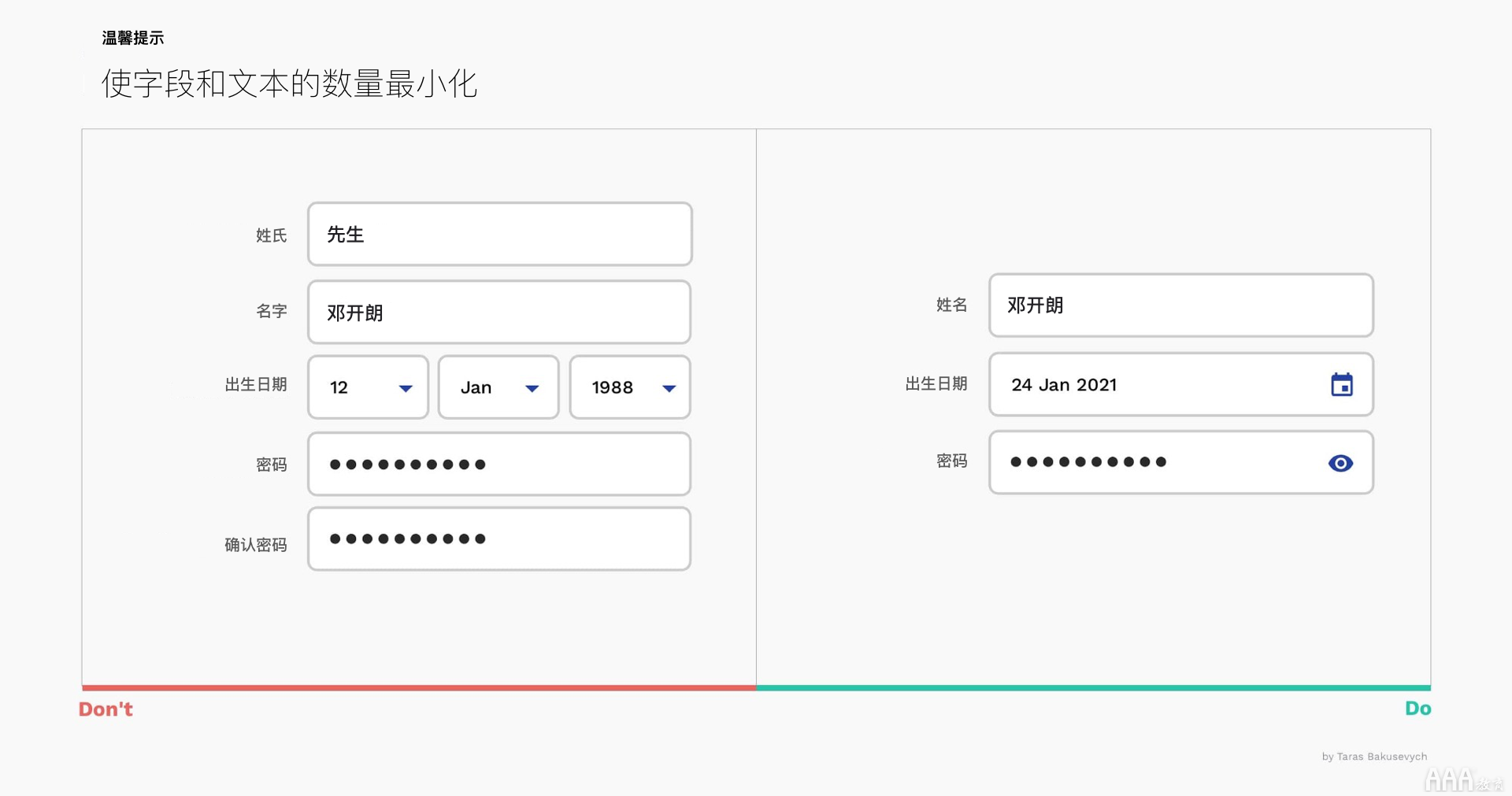Click the 确认密码 label
Image resolution: width=1512 pixels, height=796 pixels.
[x=256, y=545]
